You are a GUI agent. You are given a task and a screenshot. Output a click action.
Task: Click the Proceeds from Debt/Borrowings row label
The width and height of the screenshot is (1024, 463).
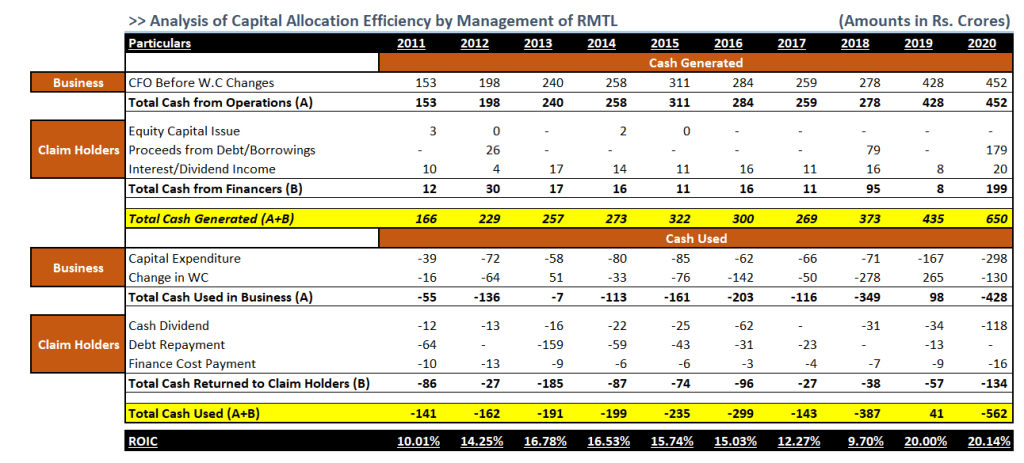222,150
